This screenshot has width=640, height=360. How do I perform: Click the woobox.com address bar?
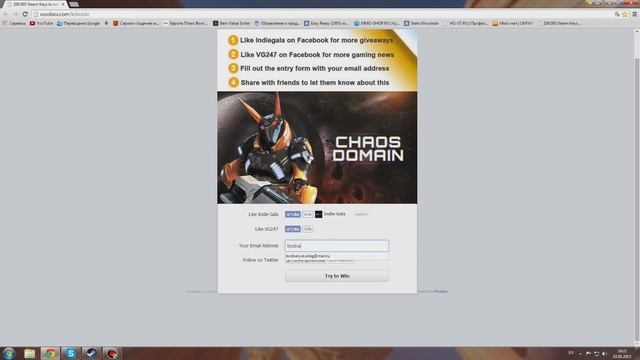(322, 14)
